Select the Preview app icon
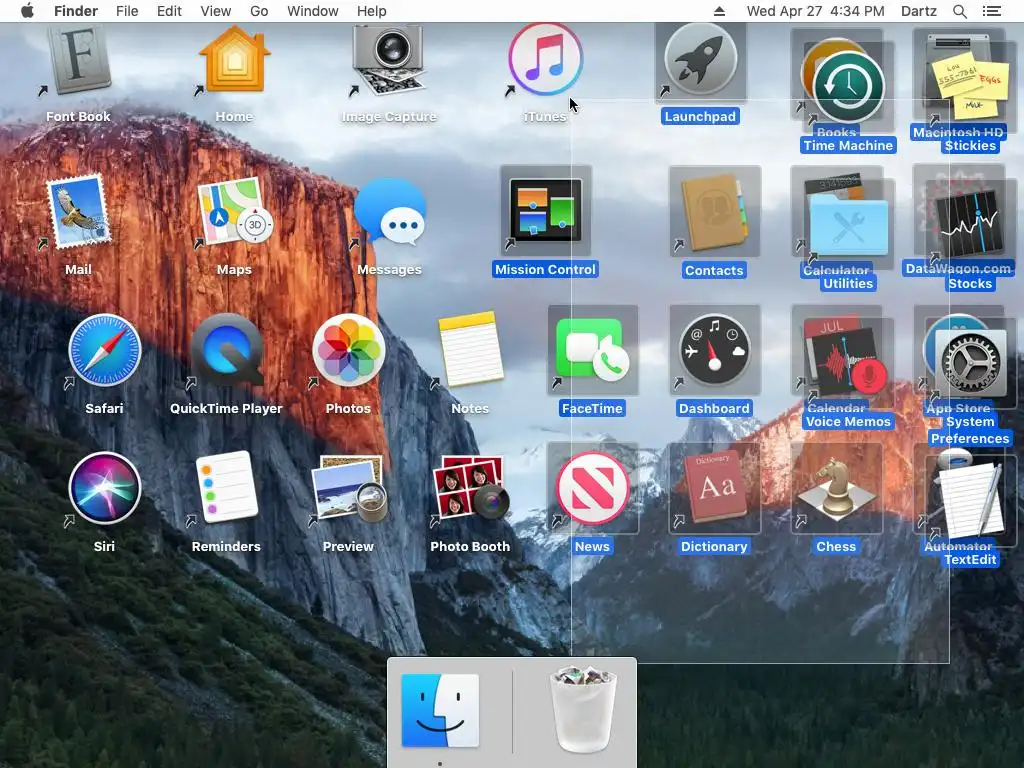 click(349, 488)
